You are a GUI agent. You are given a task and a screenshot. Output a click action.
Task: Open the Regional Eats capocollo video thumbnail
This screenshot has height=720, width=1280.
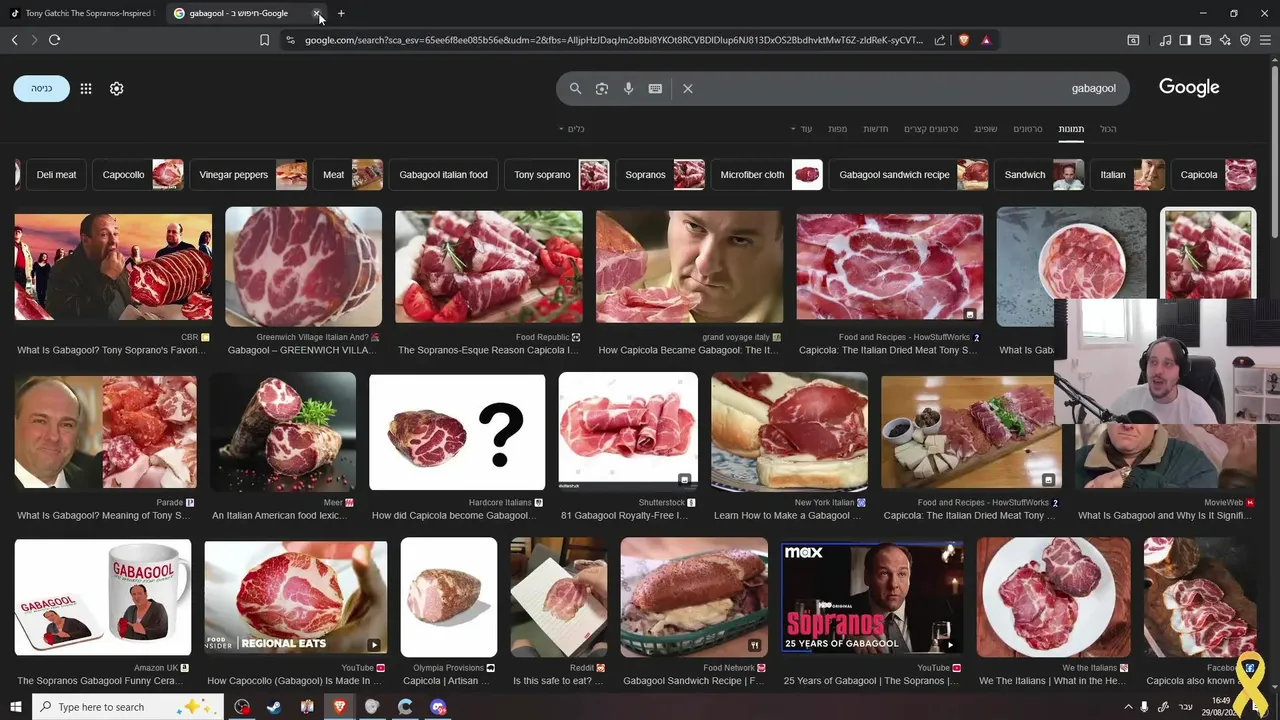click(x=296, y=597)
